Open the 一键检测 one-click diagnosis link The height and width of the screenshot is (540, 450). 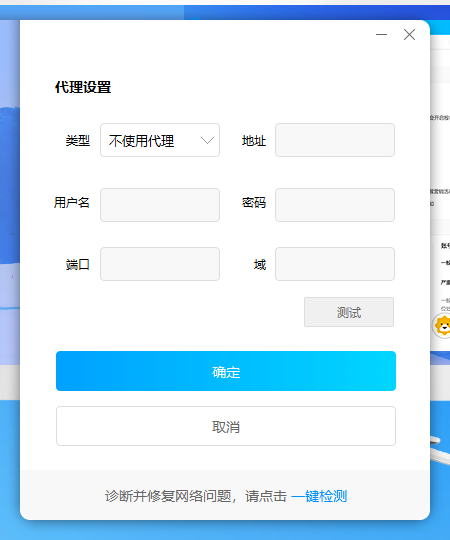319,496
